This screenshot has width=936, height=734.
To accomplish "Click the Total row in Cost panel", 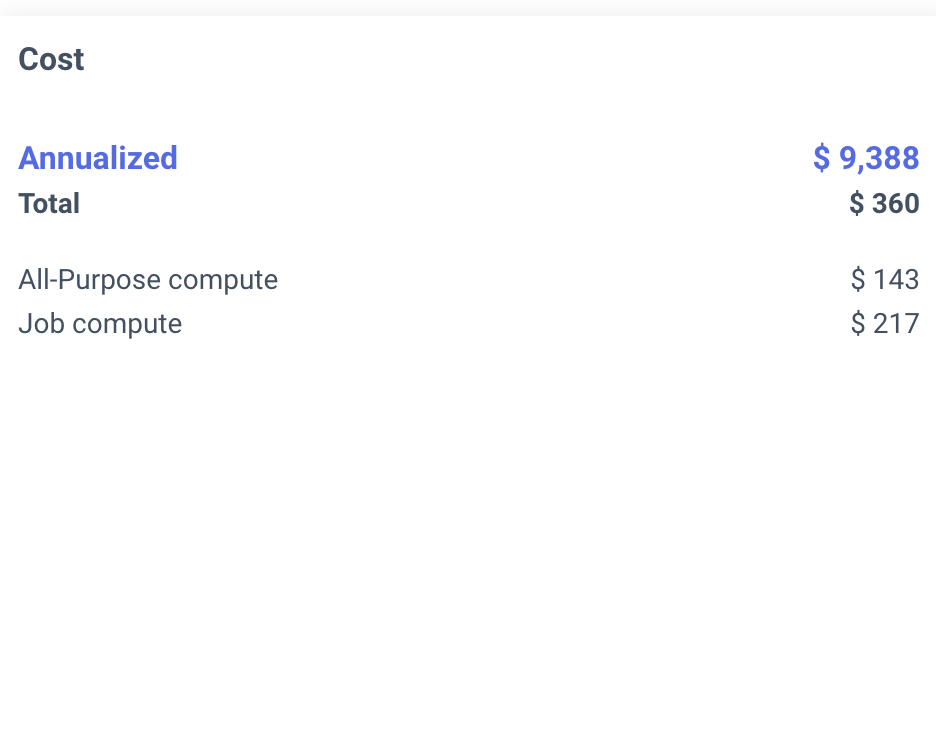I will (x=49, y=204).
